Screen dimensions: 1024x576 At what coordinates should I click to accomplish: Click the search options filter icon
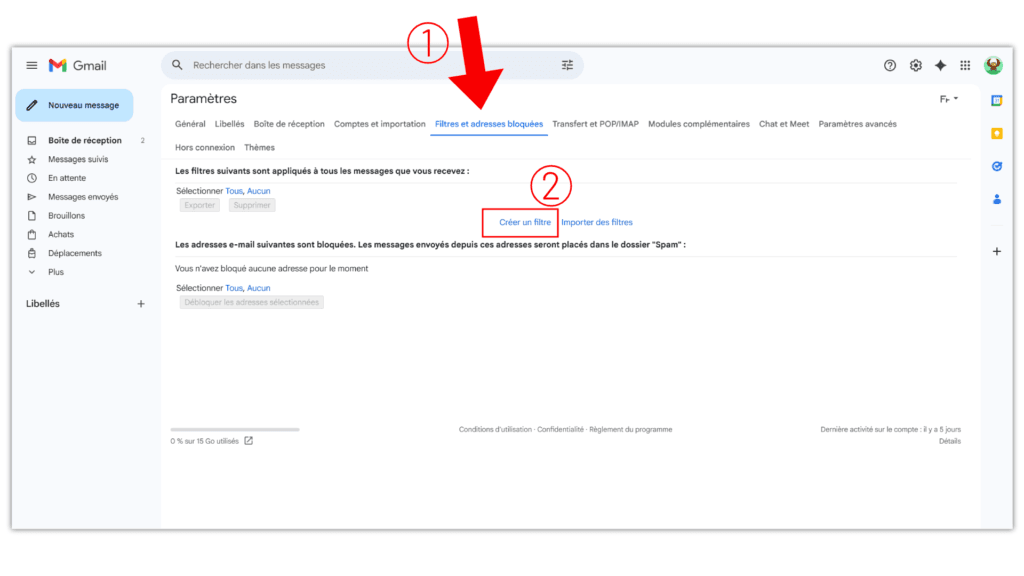[x=567, y=66]
